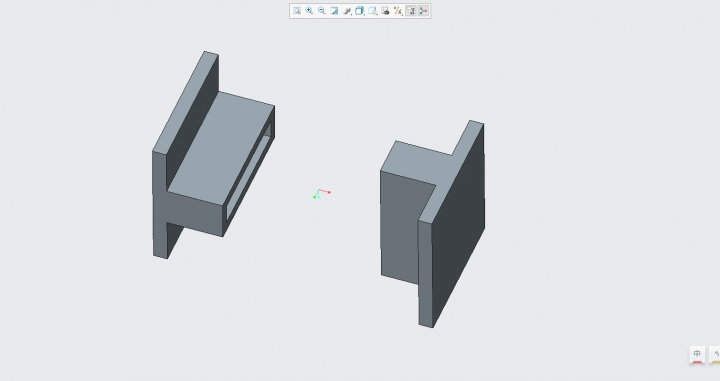
Task: Select the top face of left part
Action: pyautogui.click(x=221, y=148)
